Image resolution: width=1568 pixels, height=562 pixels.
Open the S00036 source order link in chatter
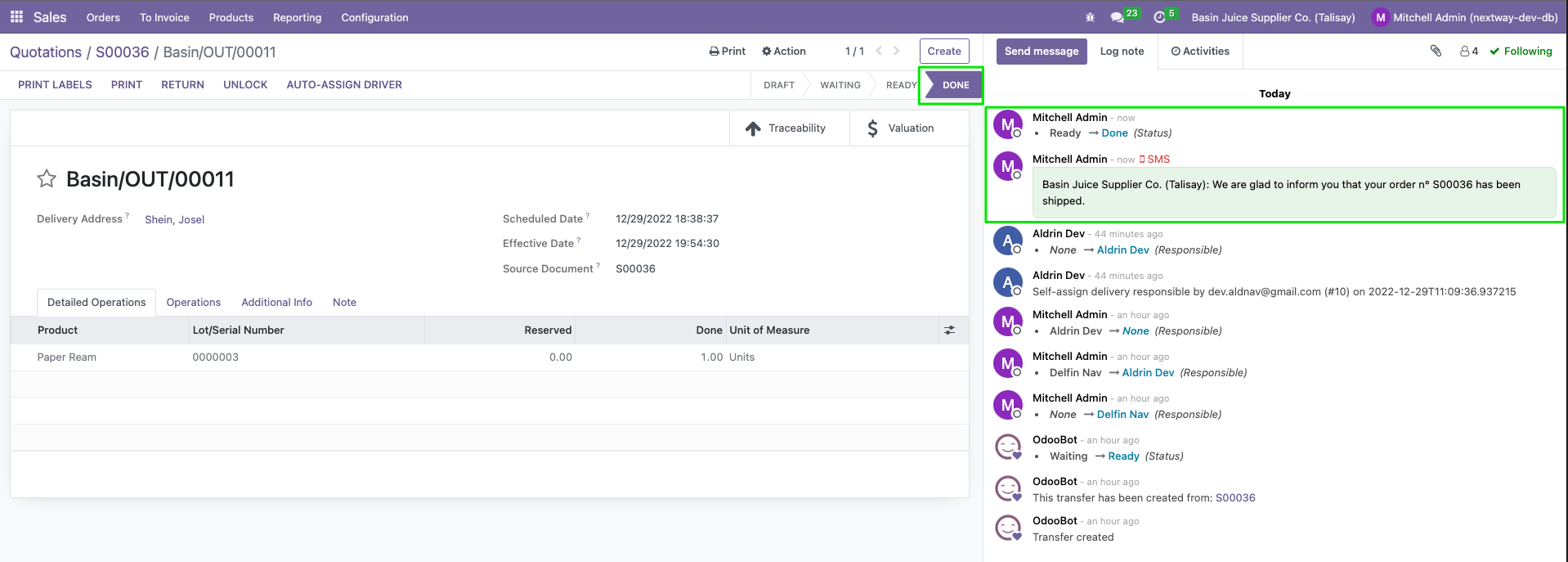[x=1234, y=497]
